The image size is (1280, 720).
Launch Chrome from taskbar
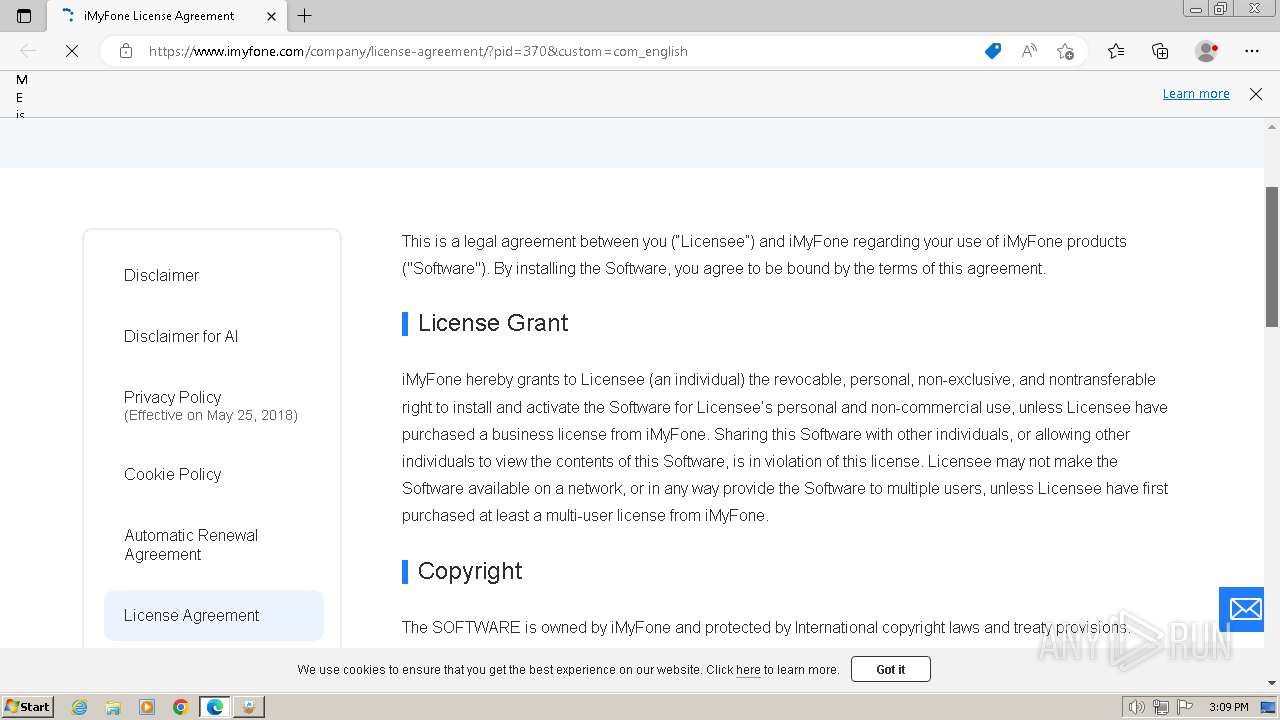(181, 707)
